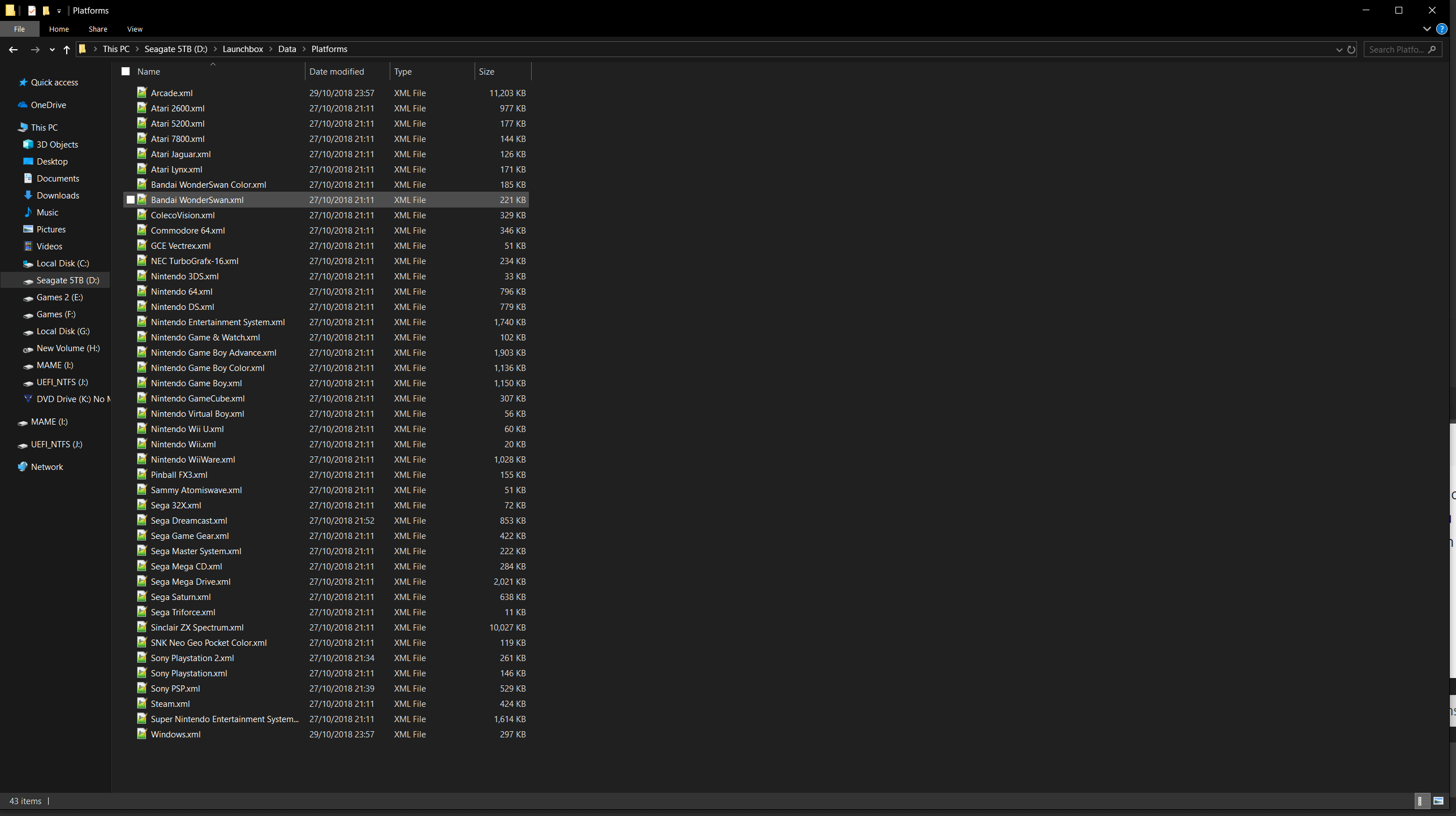Expand chevron after This PC in path

pos(137,49)
